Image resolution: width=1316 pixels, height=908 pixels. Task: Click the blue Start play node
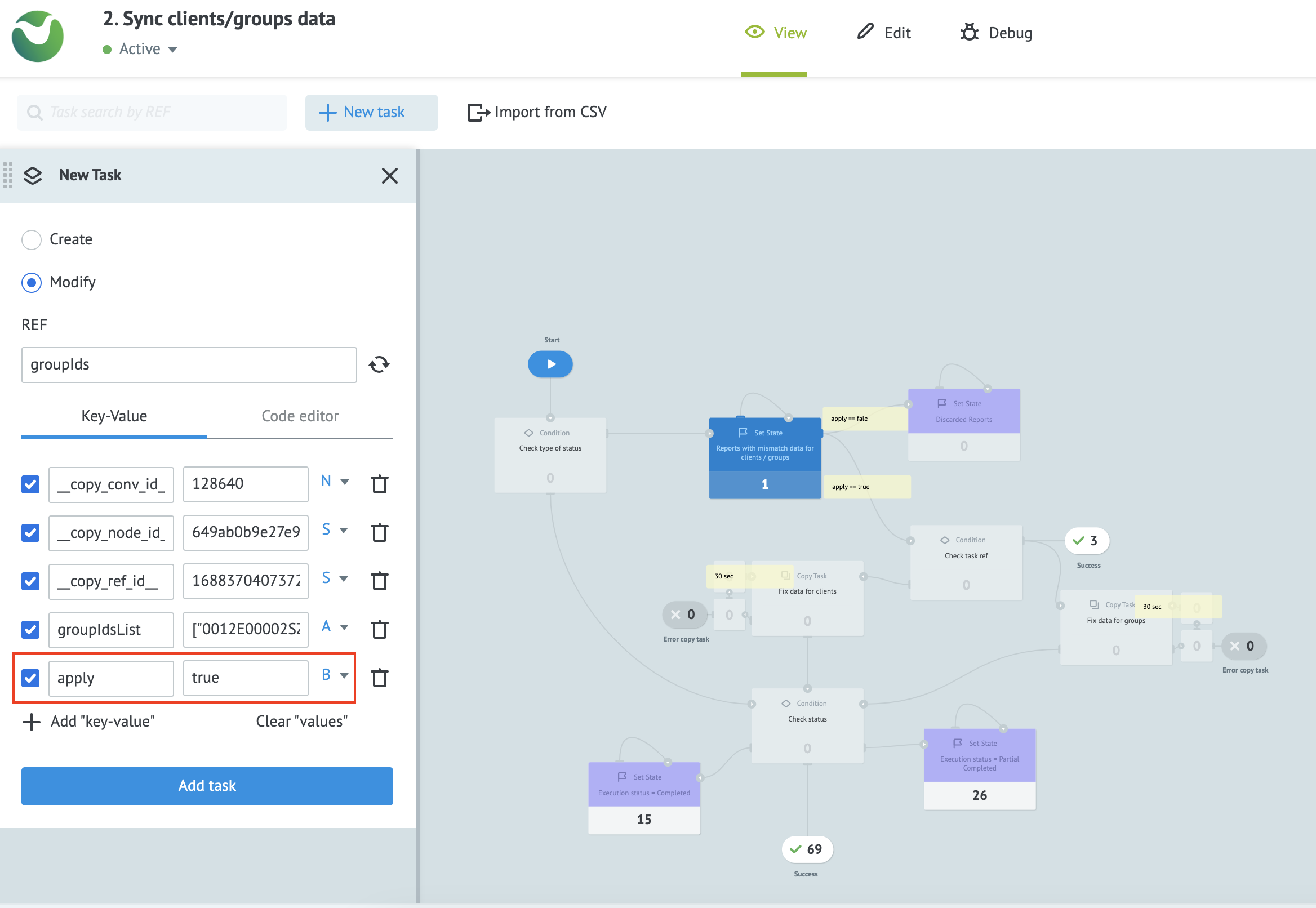550,364
